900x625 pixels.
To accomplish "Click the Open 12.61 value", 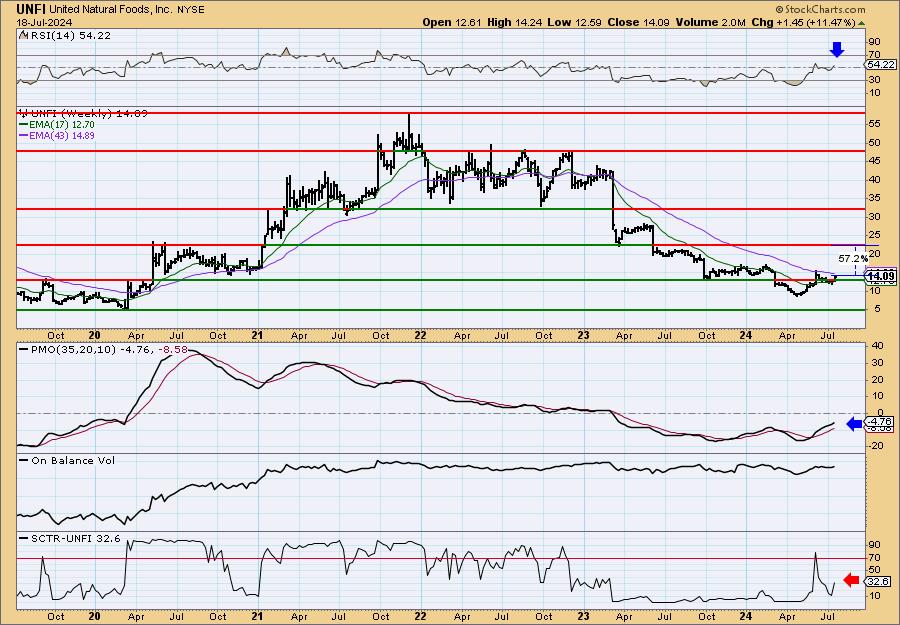I will point(452,22).
